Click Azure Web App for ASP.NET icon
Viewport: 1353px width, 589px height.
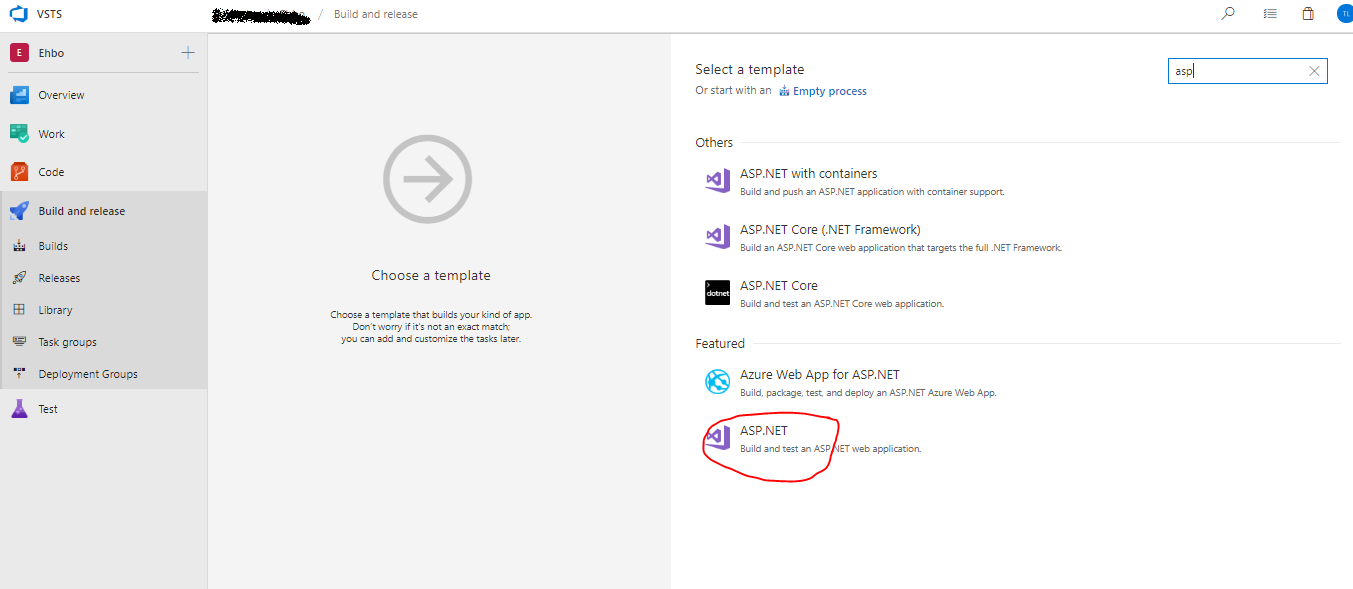(x=717, y=382)
